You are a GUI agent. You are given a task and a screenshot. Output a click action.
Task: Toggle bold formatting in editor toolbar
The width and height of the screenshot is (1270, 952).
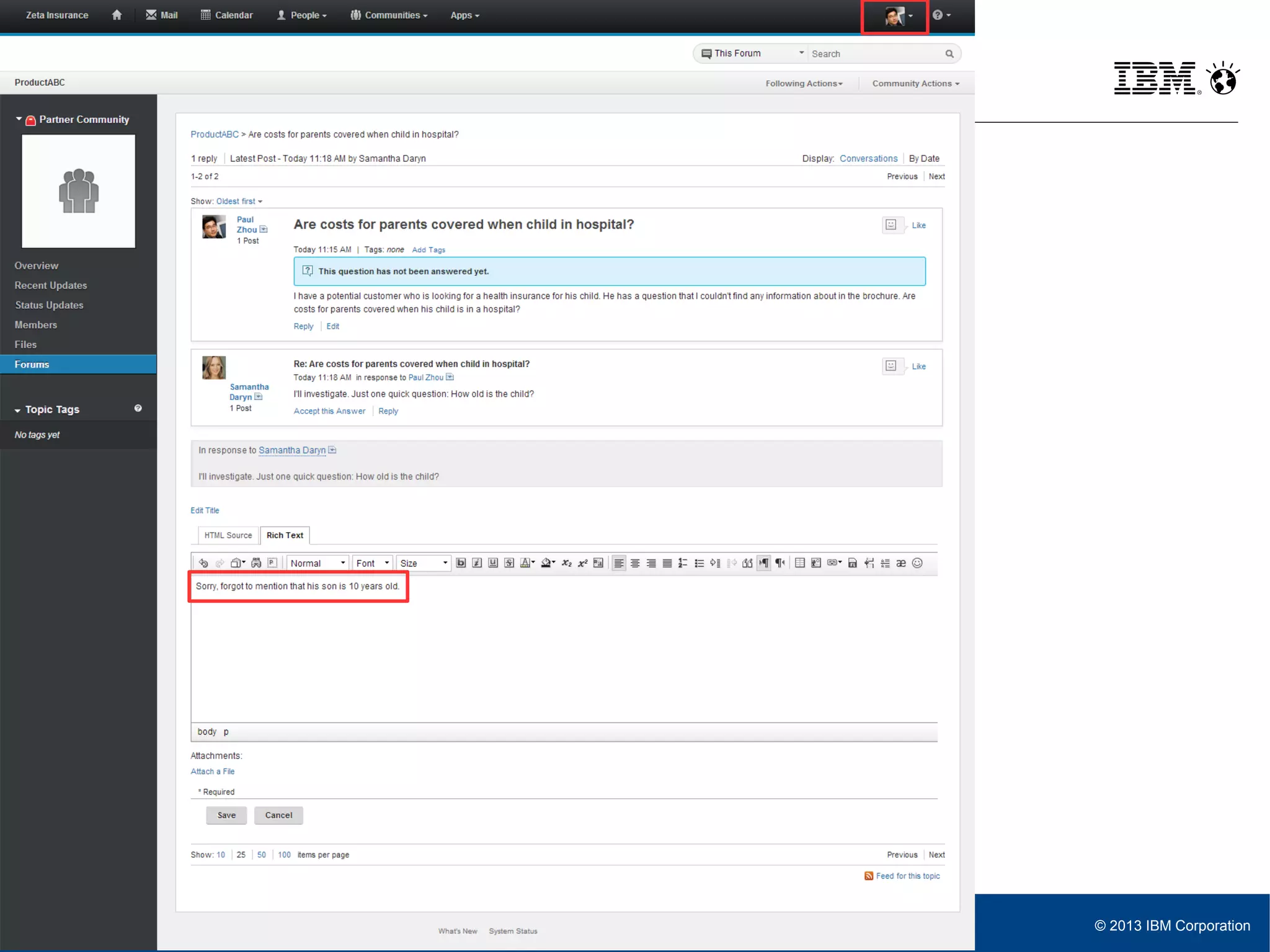point(461,563)
